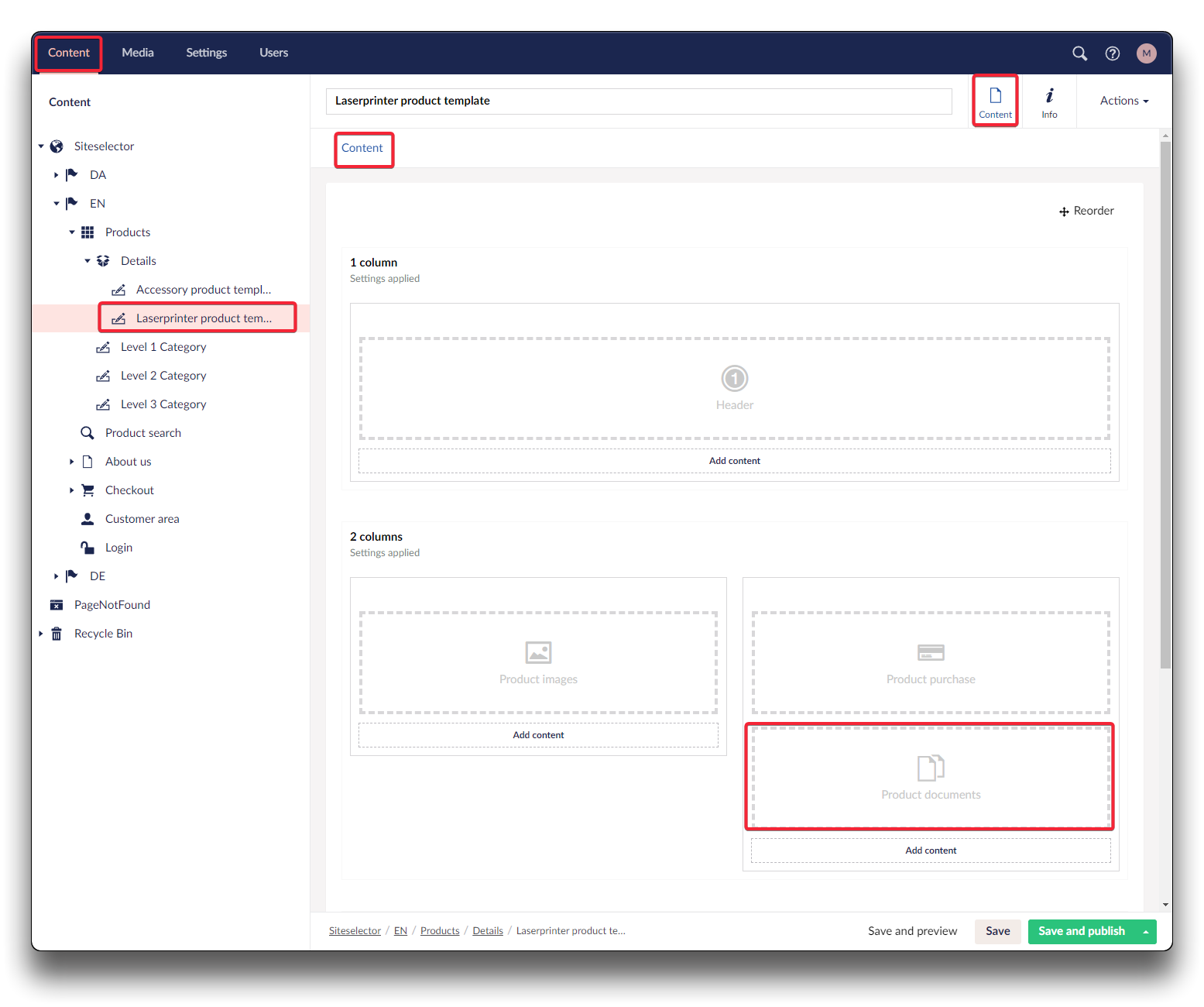
Task: Click the Save button
Action: [997, 931]
